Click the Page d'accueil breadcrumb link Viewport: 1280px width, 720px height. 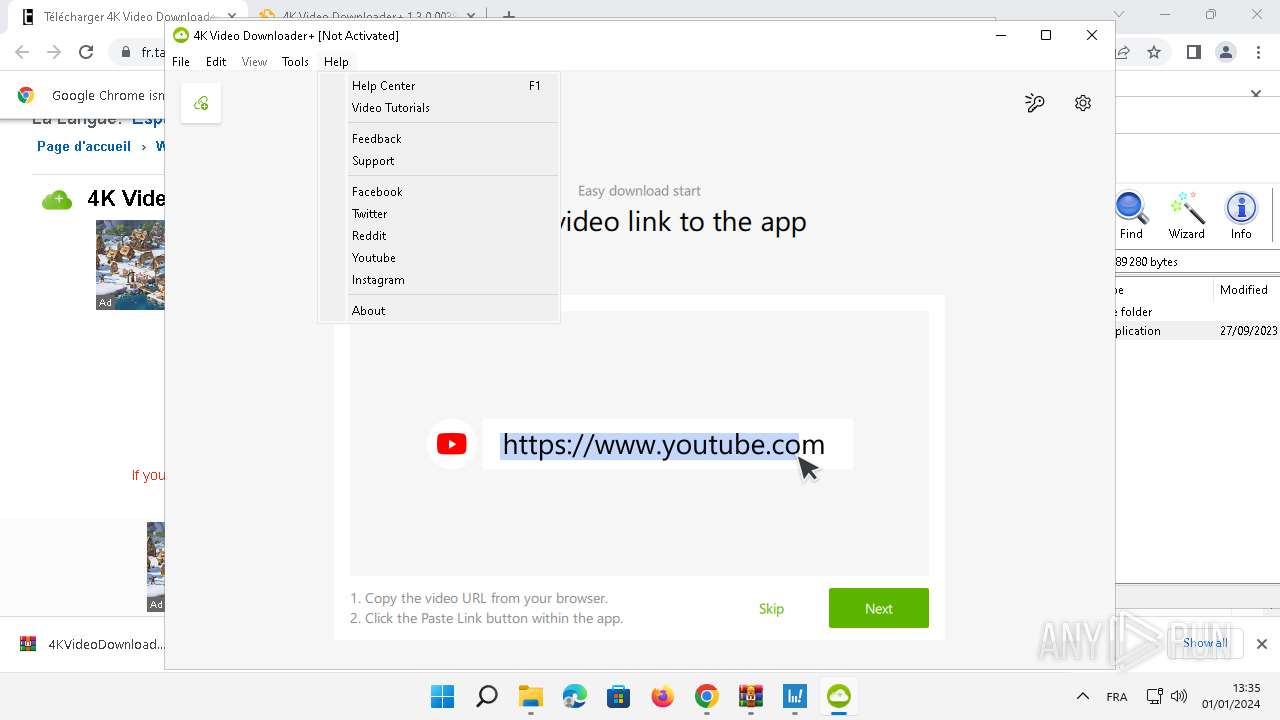(x=84, y=146)
